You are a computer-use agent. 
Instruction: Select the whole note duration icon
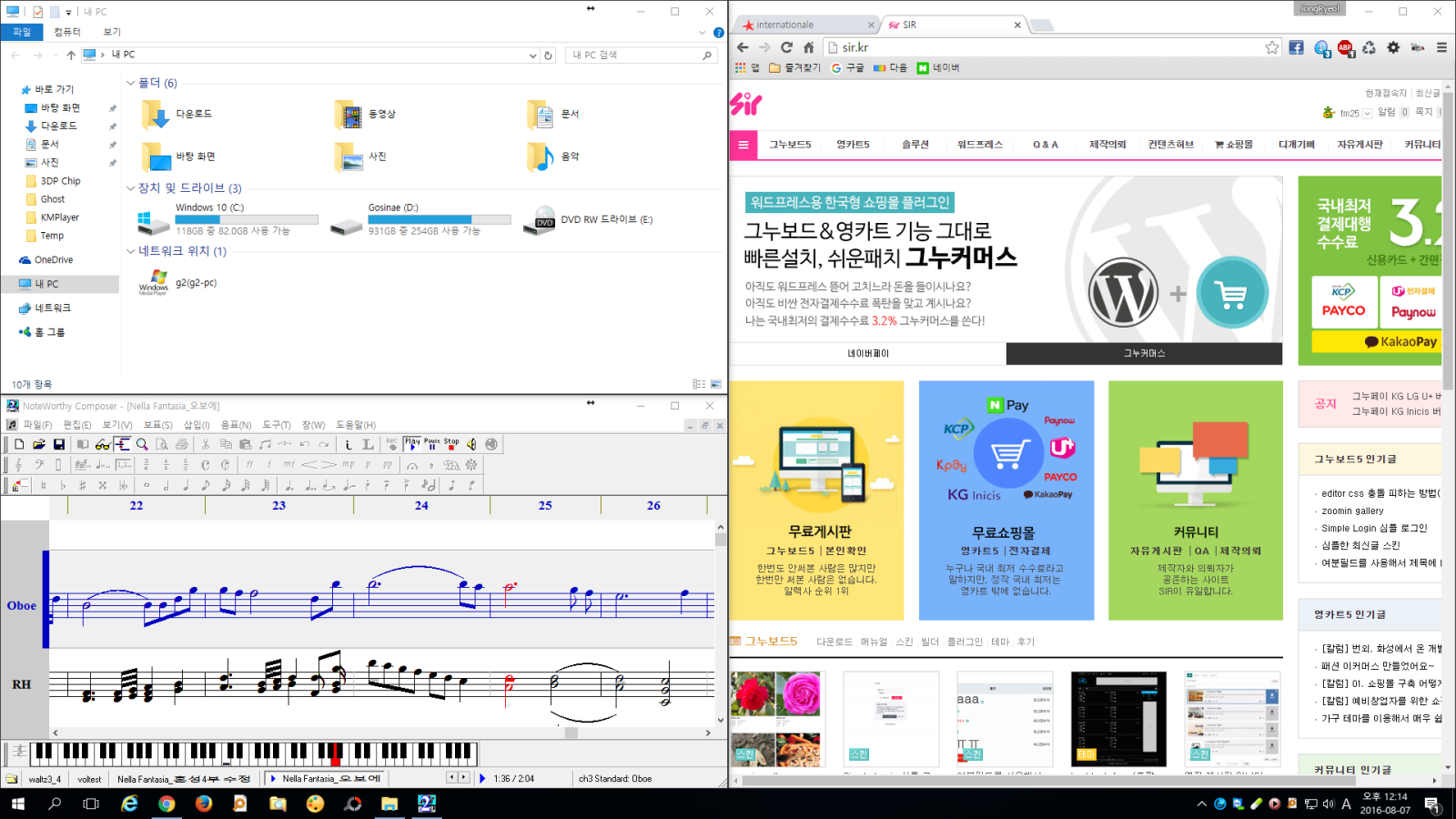click(x=147, y=486)
